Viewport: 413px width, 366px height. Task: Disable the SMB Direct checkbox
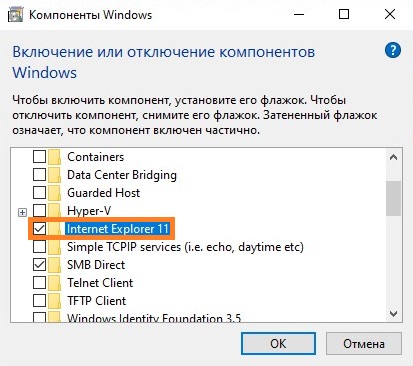pyautogui.click(x=39, y=265)
